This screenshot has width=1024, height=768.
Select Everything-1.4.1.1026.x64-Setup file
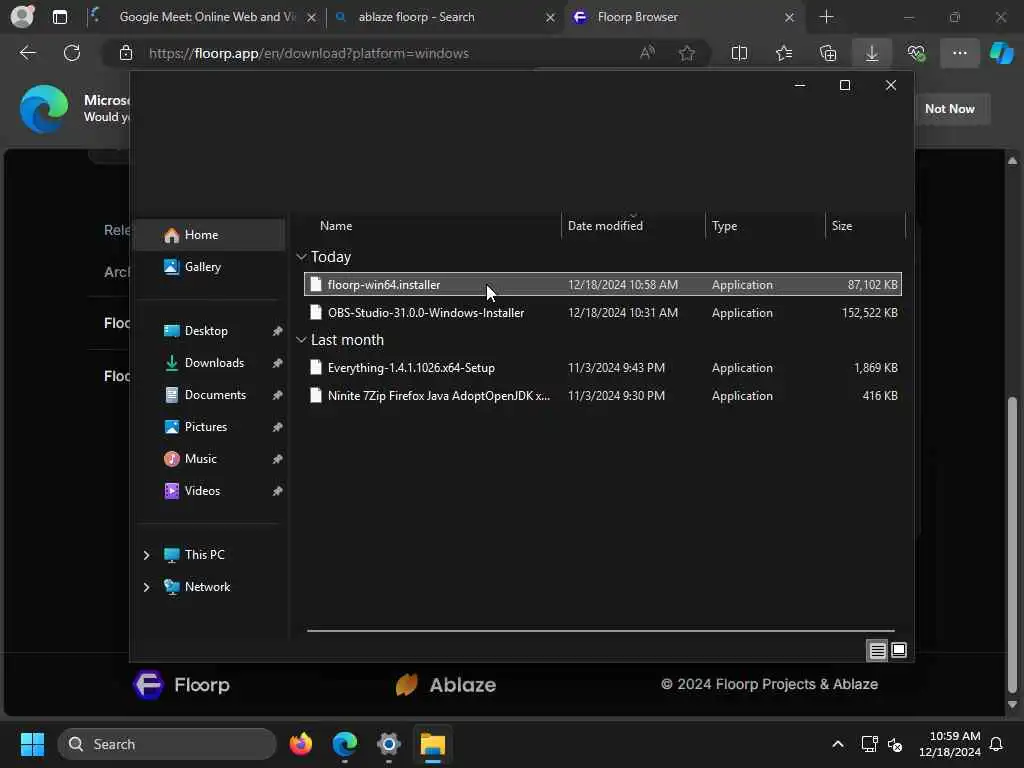point(603,368)
